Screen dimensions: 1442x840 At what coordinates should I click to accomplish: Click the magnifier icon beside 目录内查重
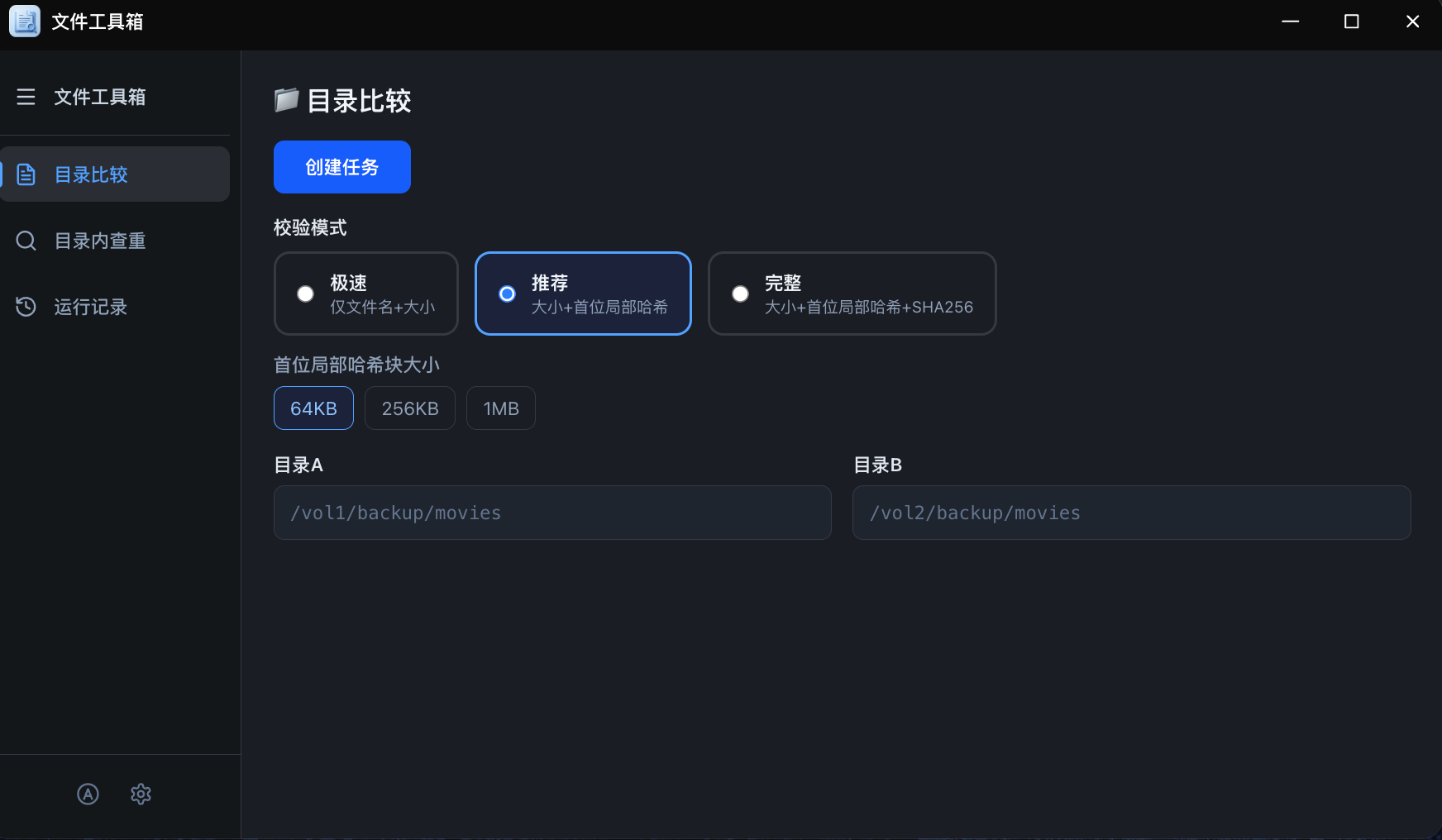(x=26, y=241)
